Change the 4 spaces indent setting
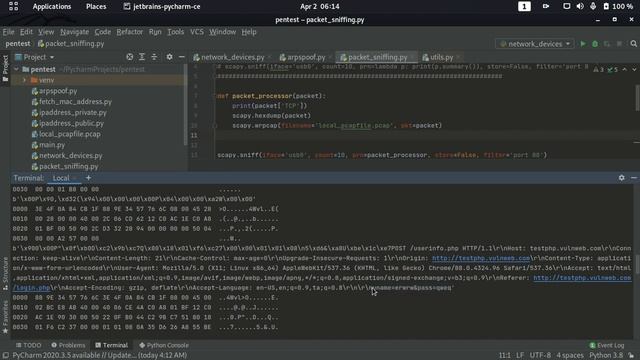Image resolution: width=640 pixels, height=360 pixels. click(570, 355)
